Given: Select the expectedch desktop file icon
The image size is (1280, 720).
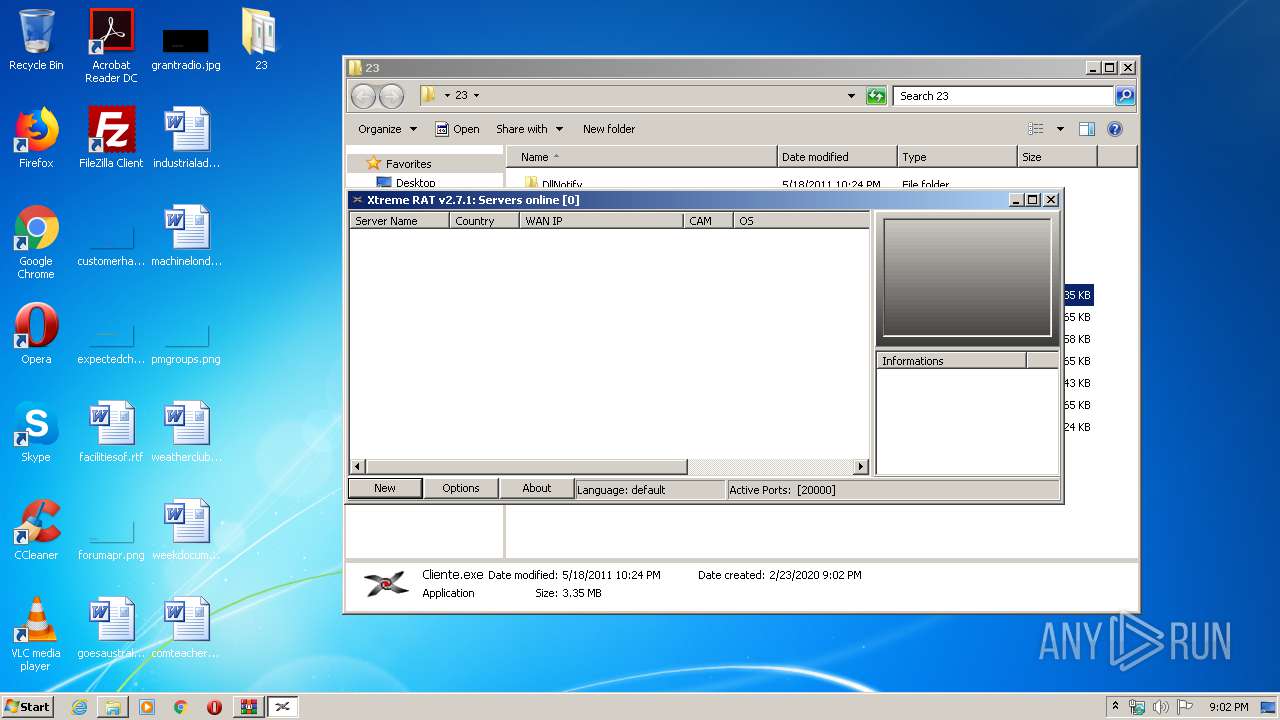Looking at the screenshot, I should 111,346.
